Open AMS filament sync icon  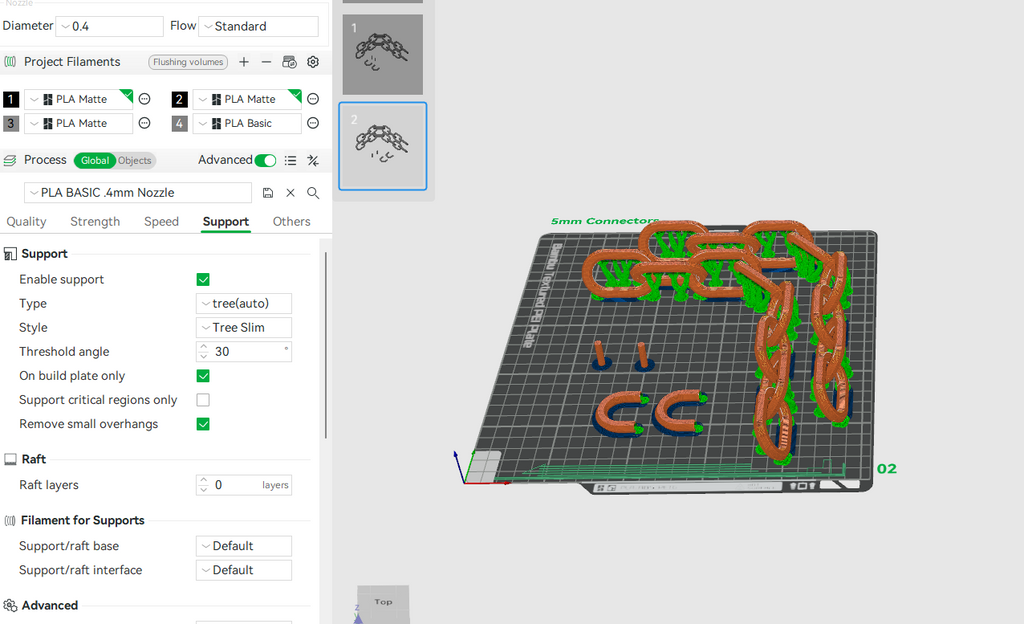(289, 62)
